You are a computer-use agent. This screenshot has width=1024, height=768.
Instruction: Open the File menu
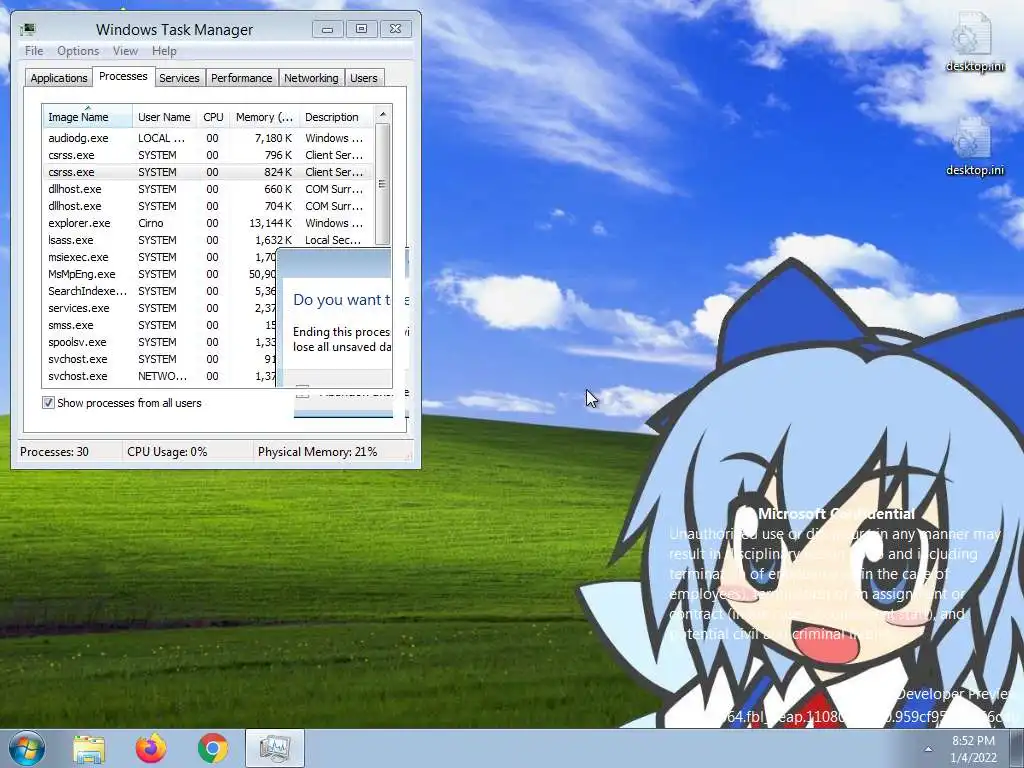click(x=34, y=51)
